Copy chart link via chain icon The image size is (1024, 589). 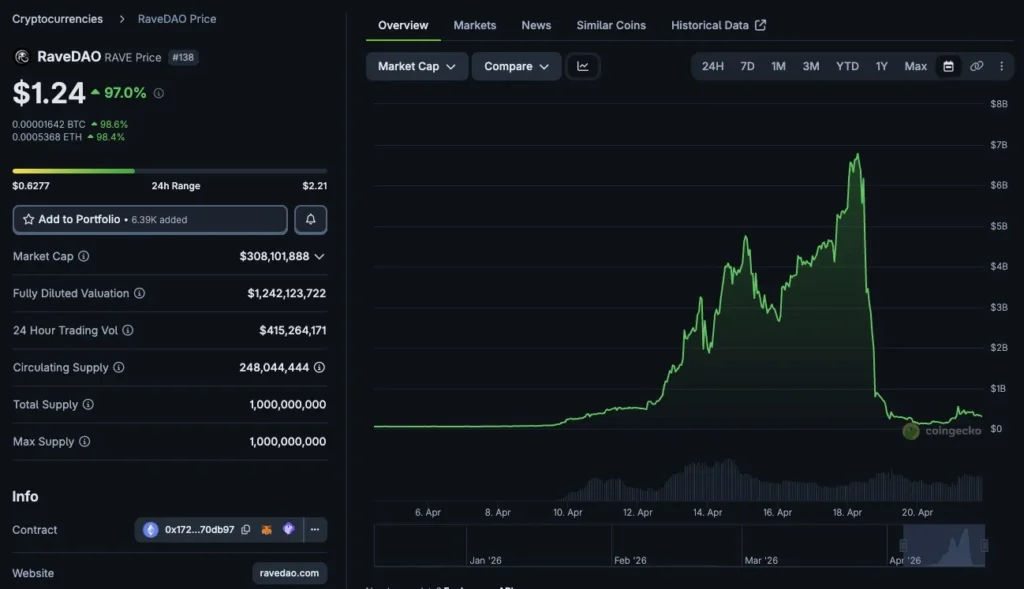pyautogui.click(x=976, y=66)
